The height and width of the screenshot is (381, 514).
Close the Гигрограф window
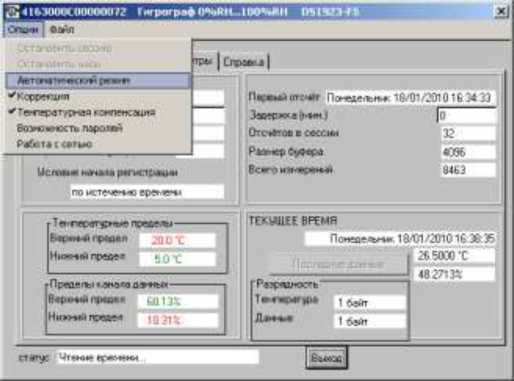(x=501, y=12)
